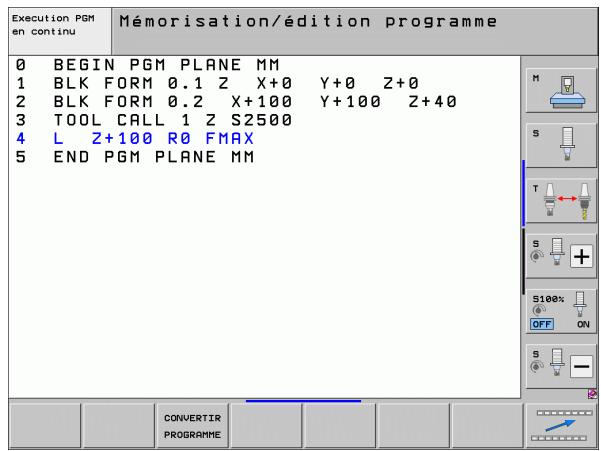Image resolution: width=601 pixels, height=451 pixels.
Task: Click the S spindle soft key icon
Action: (561, 146)
